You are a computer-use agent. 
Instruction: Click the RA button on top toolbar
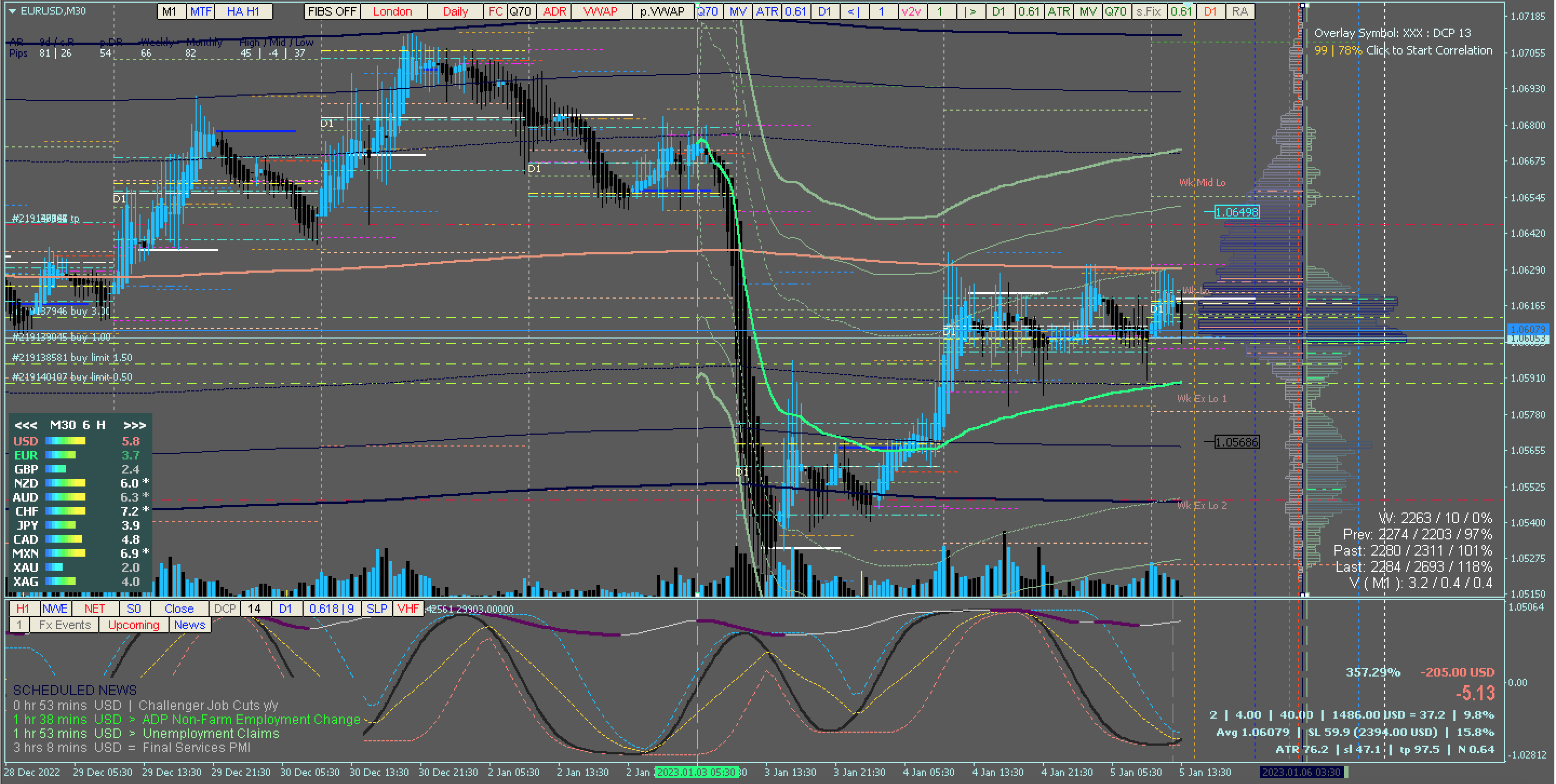pos(1239,11)
